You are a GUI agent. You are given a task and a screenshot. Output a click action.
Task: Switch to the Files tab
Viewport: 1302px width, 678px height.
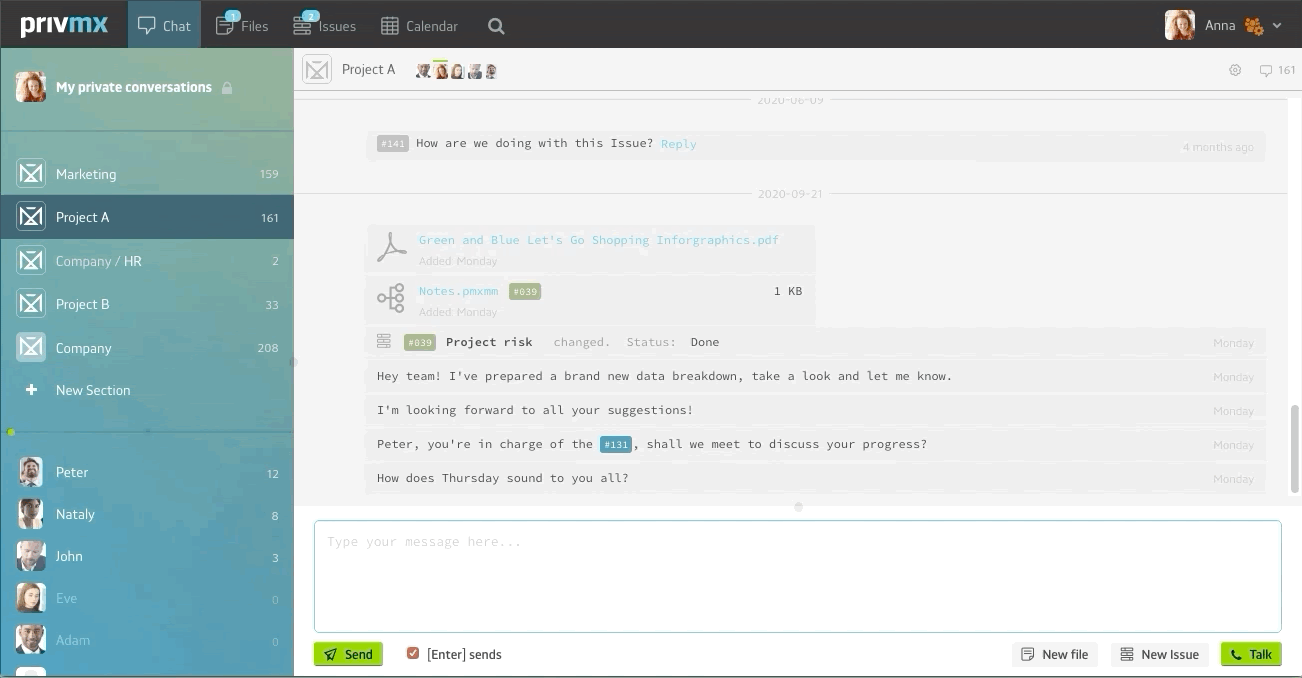tap(242, 25)
